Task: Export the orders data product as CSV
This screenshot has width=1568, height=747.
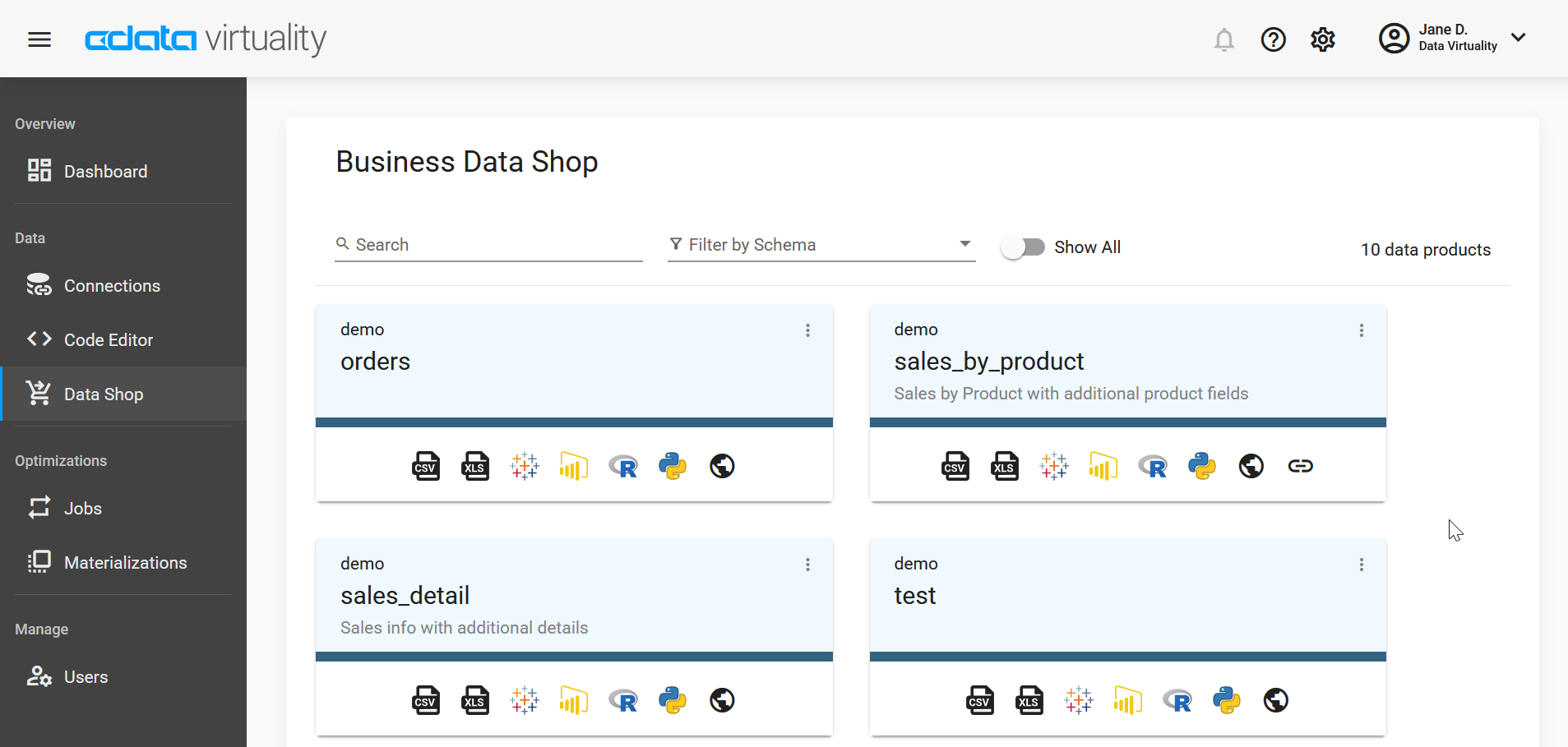Action: (426, 466)
